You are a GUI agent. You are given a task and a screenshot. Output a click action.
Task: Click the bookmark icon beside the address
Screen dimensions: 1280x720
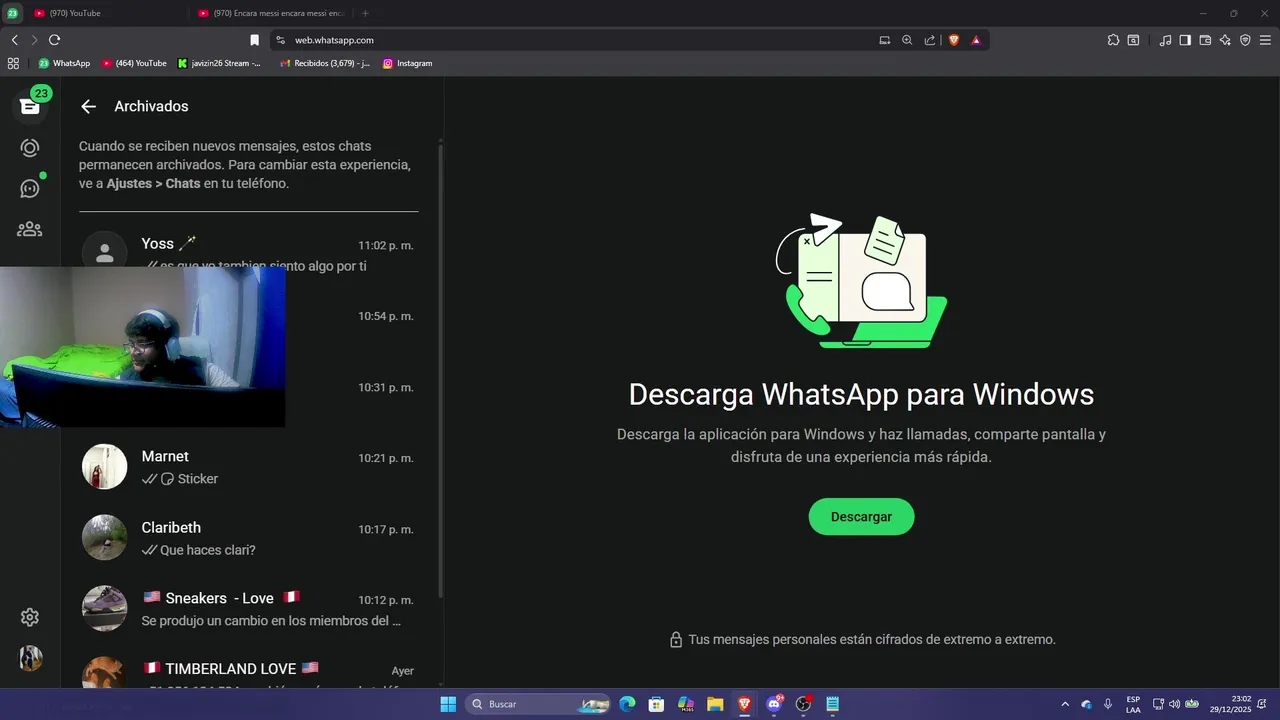point(254,40)
